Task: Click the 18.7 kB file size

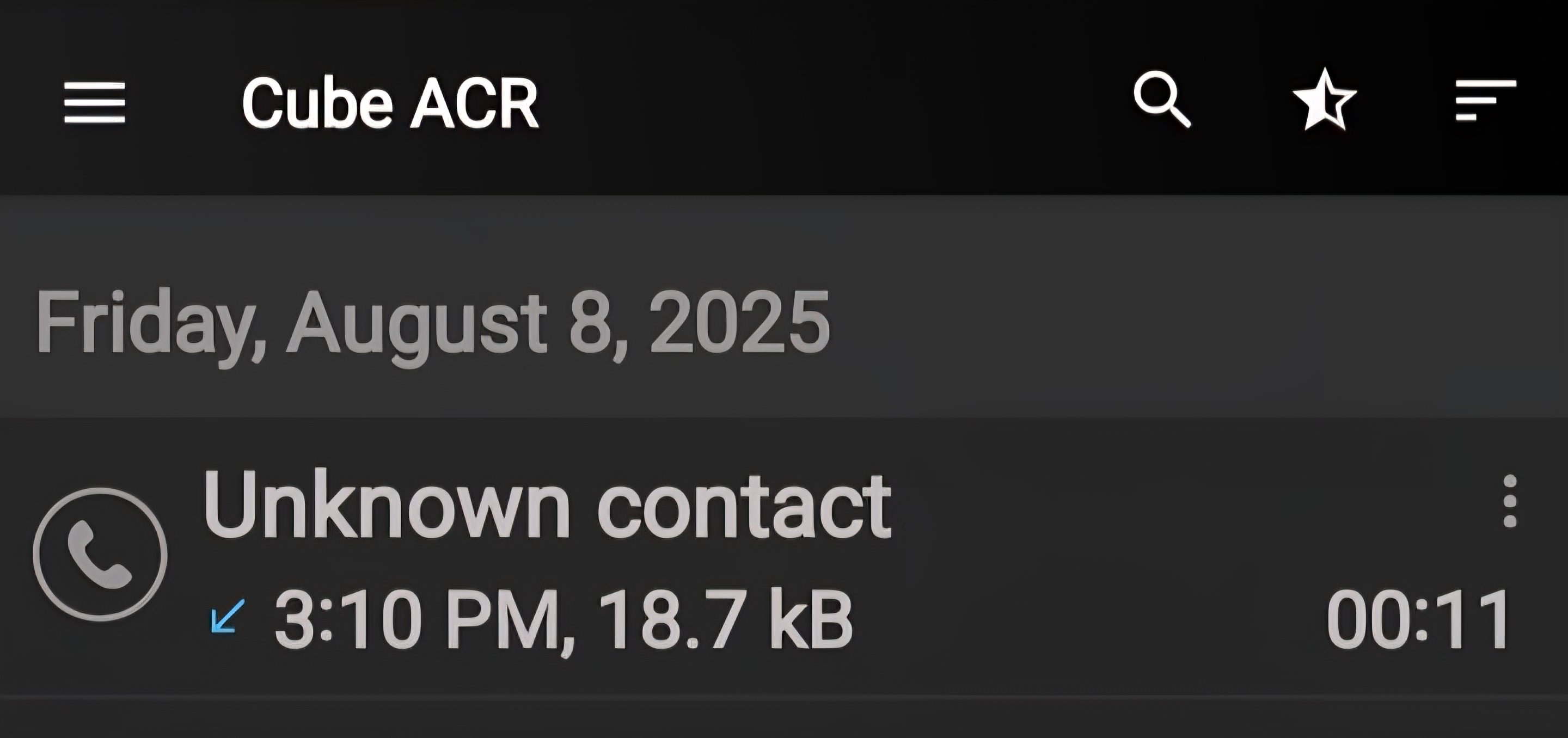Action: point(725,619)
